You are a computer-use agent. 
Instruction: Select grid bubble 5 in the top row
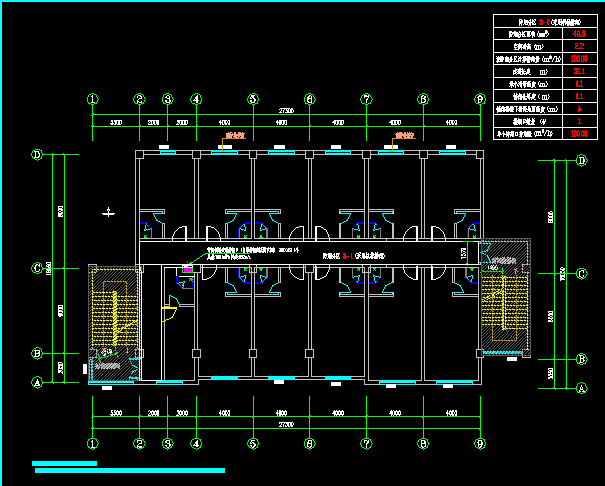253,100
